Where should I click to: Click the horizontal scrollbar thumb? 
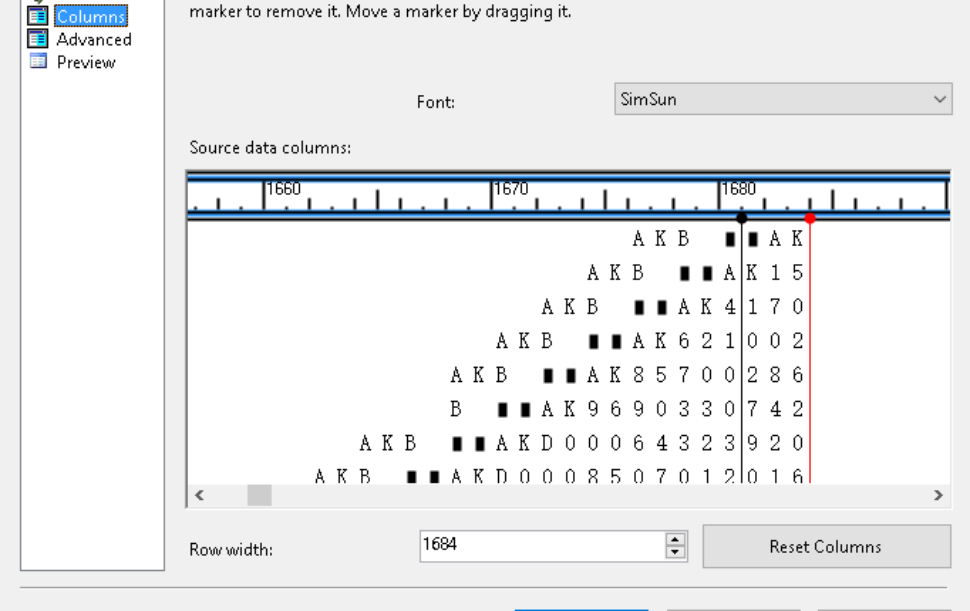tap(258, 495)
